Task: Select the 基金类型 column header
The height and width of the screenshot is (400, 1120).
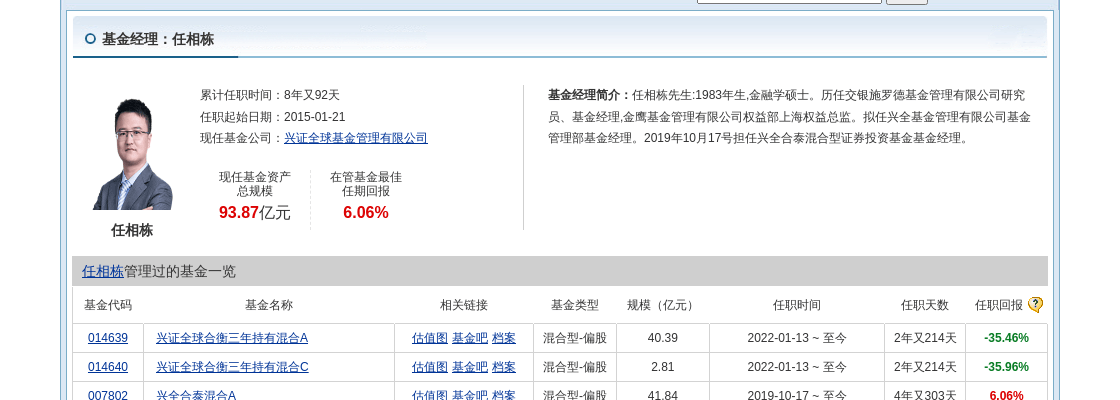Action: [574, 305]
